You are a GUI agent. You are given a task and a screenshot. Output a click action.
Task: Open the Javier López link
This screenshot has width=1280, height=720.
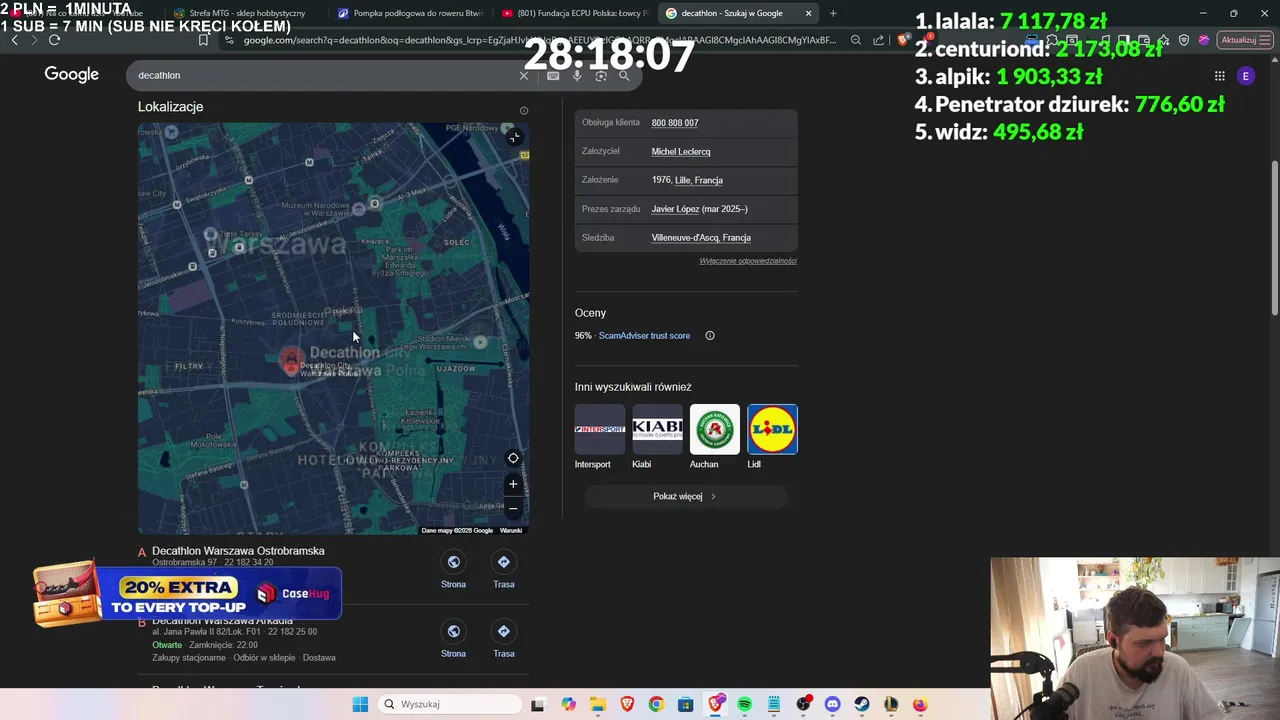pyautogui.click(x=676, y=209)
